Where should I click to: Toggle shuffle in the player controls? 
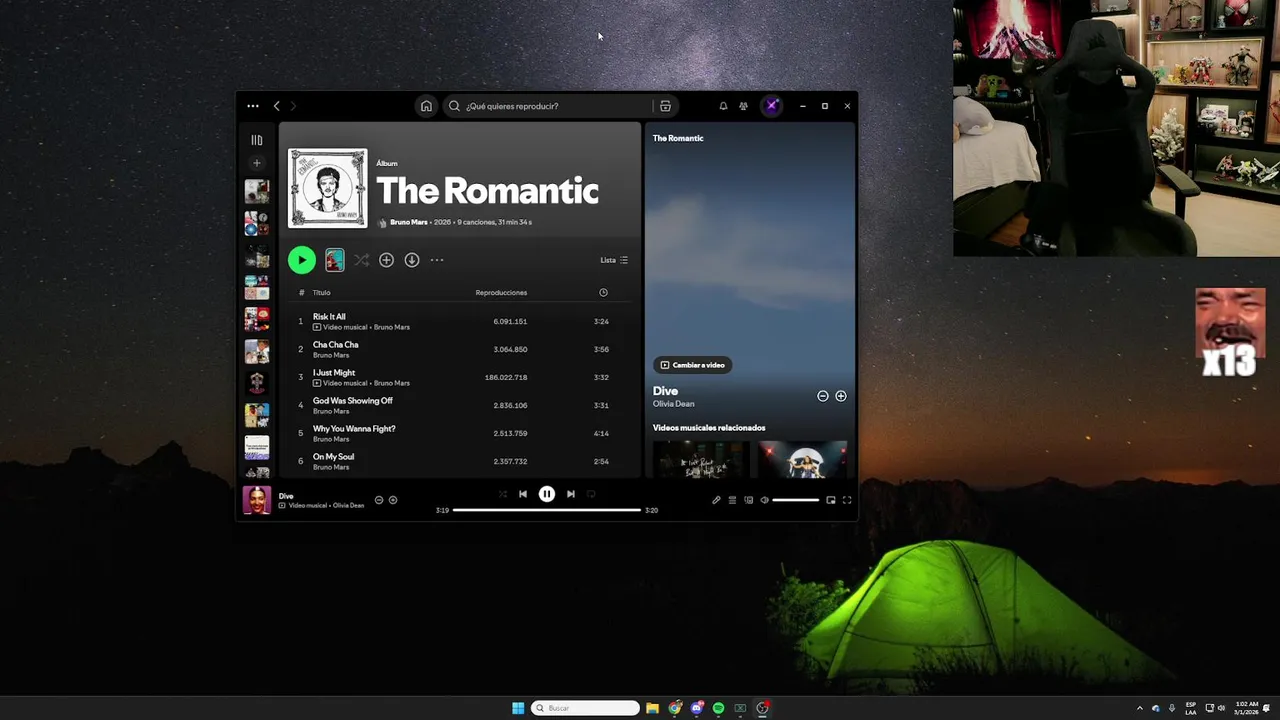point(502,494)
